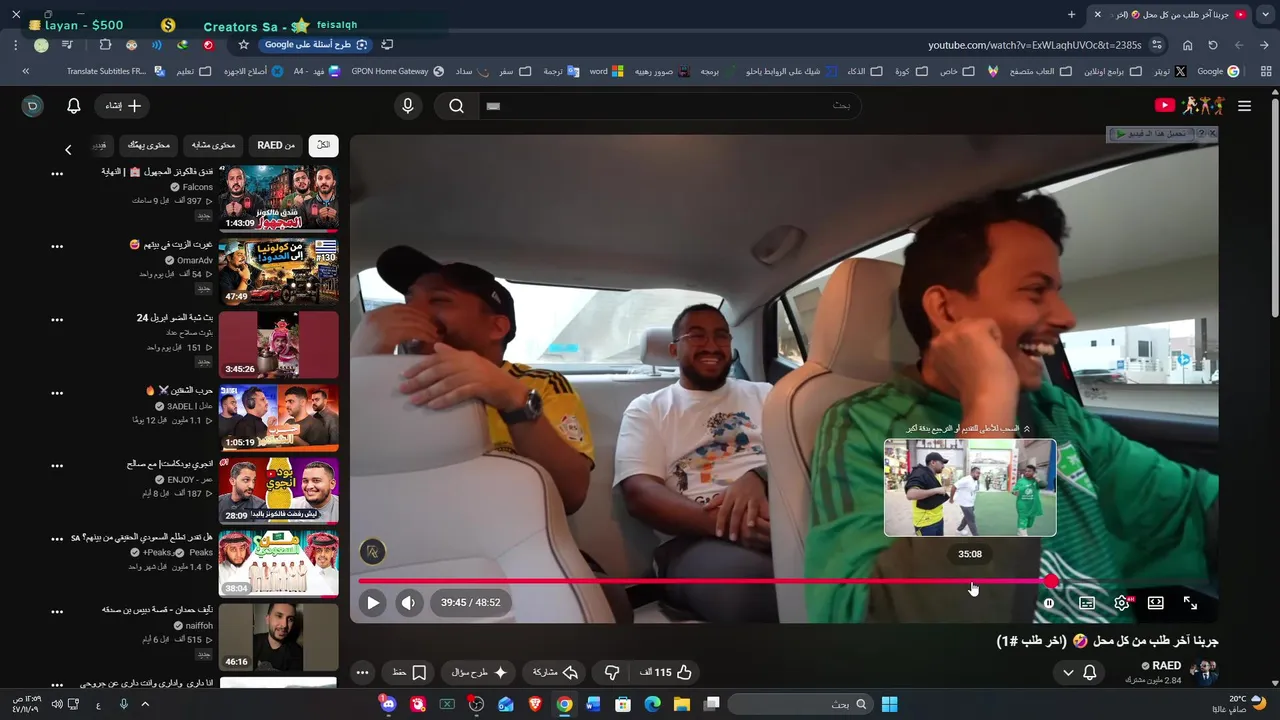Open the Google bookmark
Viewport: 1280px width, 720px height.
point(1218,72)
